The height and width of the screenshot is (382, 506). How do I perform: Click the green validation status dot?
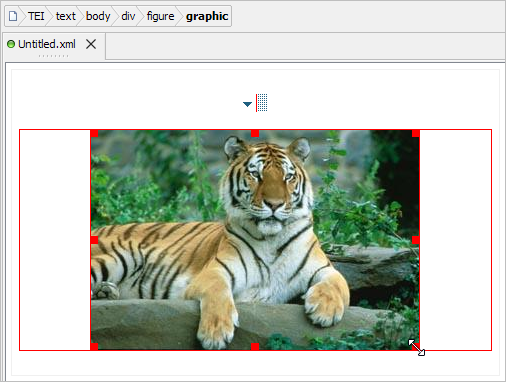(x=11, y=44)
